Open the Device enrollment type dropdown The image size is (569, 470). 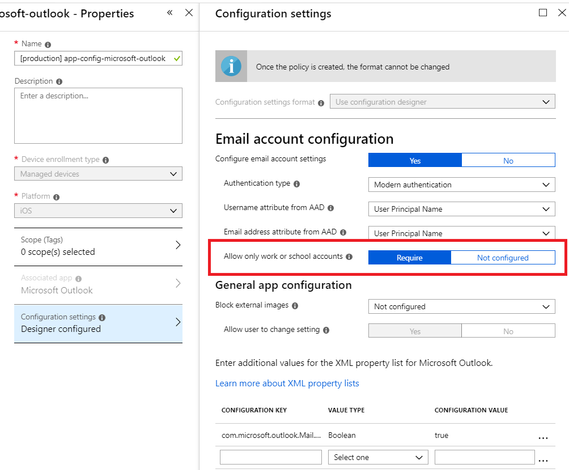pos(98,174)
